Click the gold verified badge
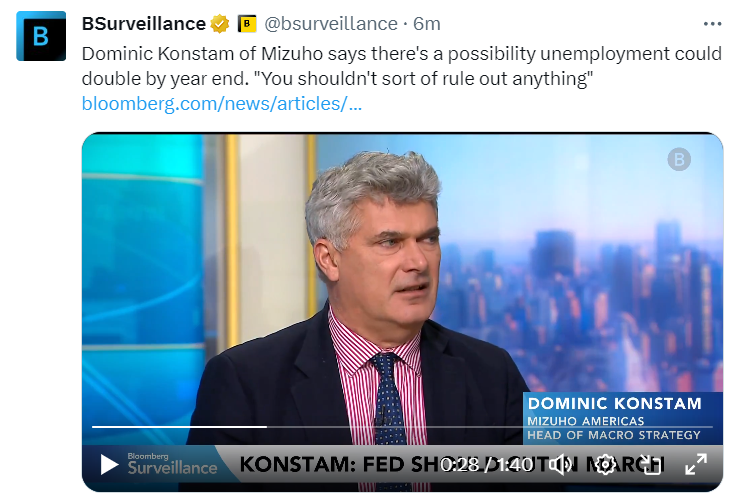Image resolution: width=731 pixels, height=499 pixels. (220, 23)
